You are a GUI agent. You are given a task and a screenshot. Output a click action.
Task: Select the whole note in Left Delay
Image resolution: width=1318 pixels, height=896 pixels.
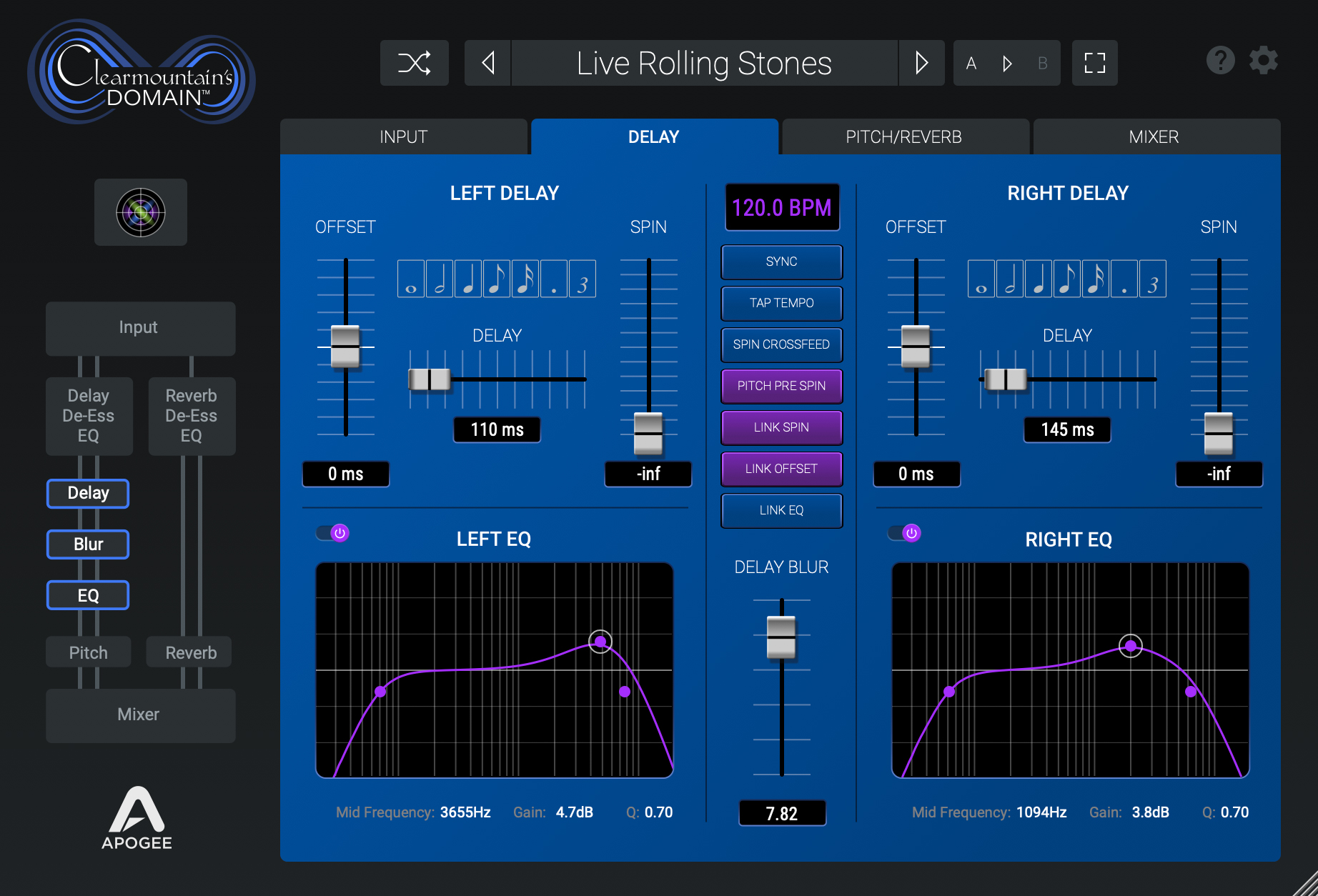pos(412,279)
